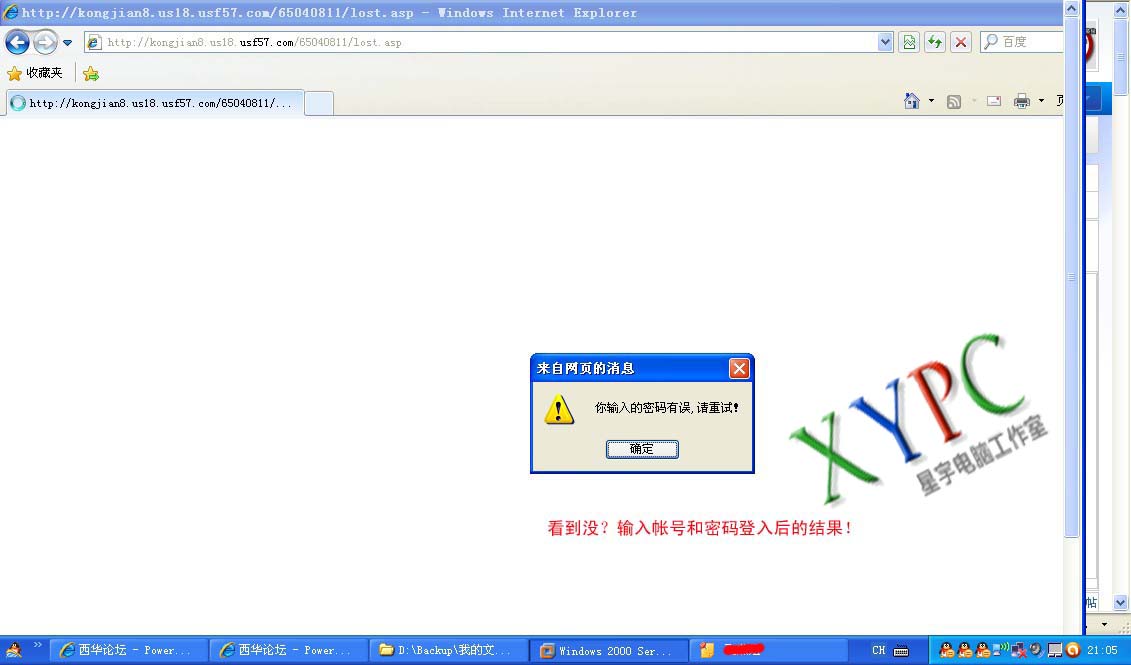Switch to Windows 2000 Ser... taskbar button

coord(609,651)
